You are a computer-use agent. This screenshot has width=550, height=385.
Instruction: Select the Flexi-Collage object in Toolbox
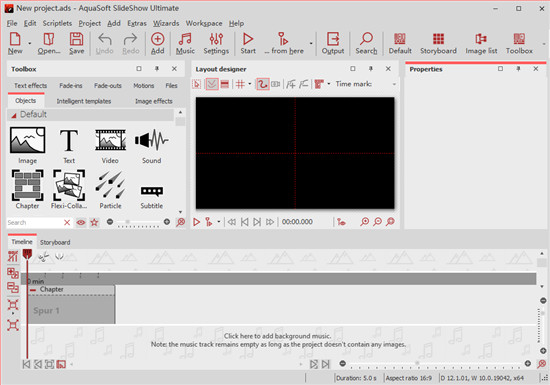point(69,190)
